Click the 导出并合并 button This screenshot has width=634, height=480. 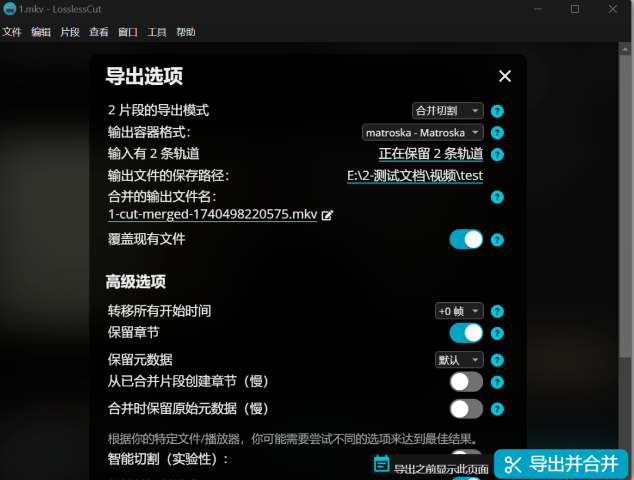[561, 464]
